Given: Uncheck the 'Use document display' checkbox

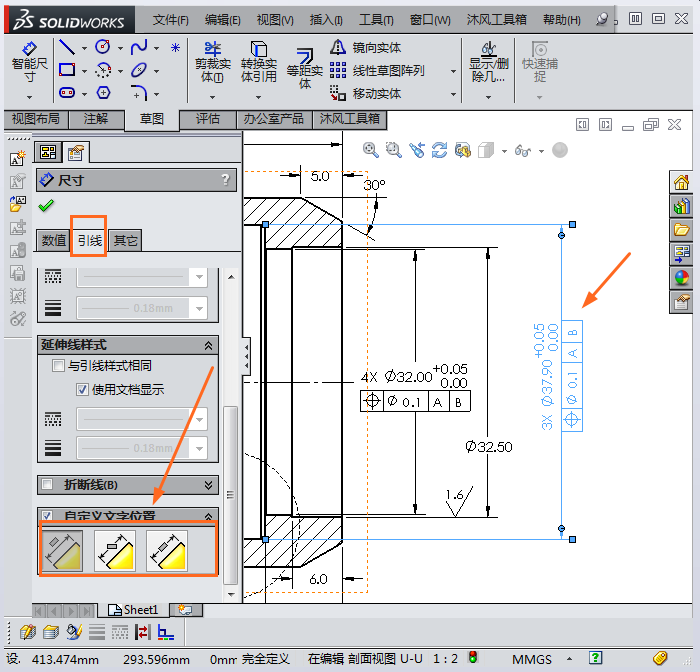Looking at the screenshot, I should click(83, 390).
